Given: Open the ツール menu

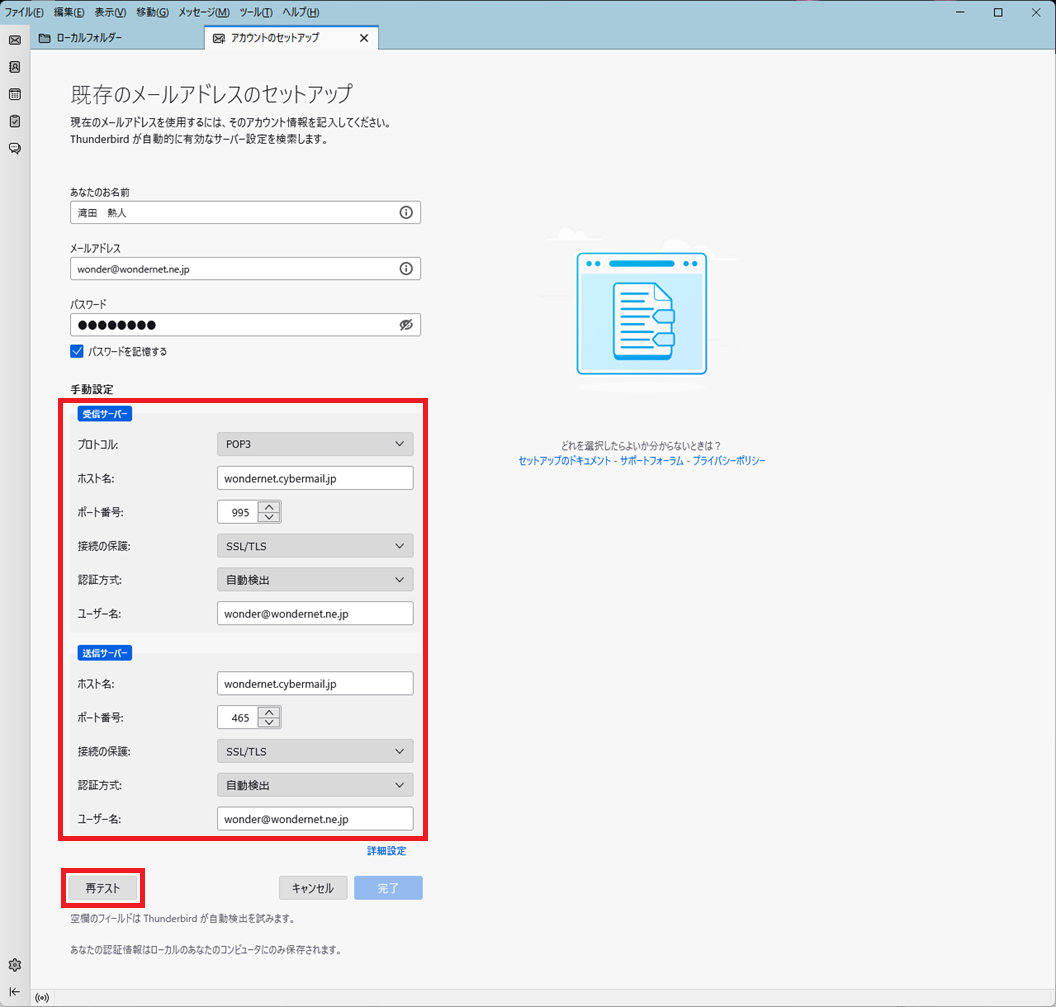Looking at the screenshot, I should coord(256,12).
